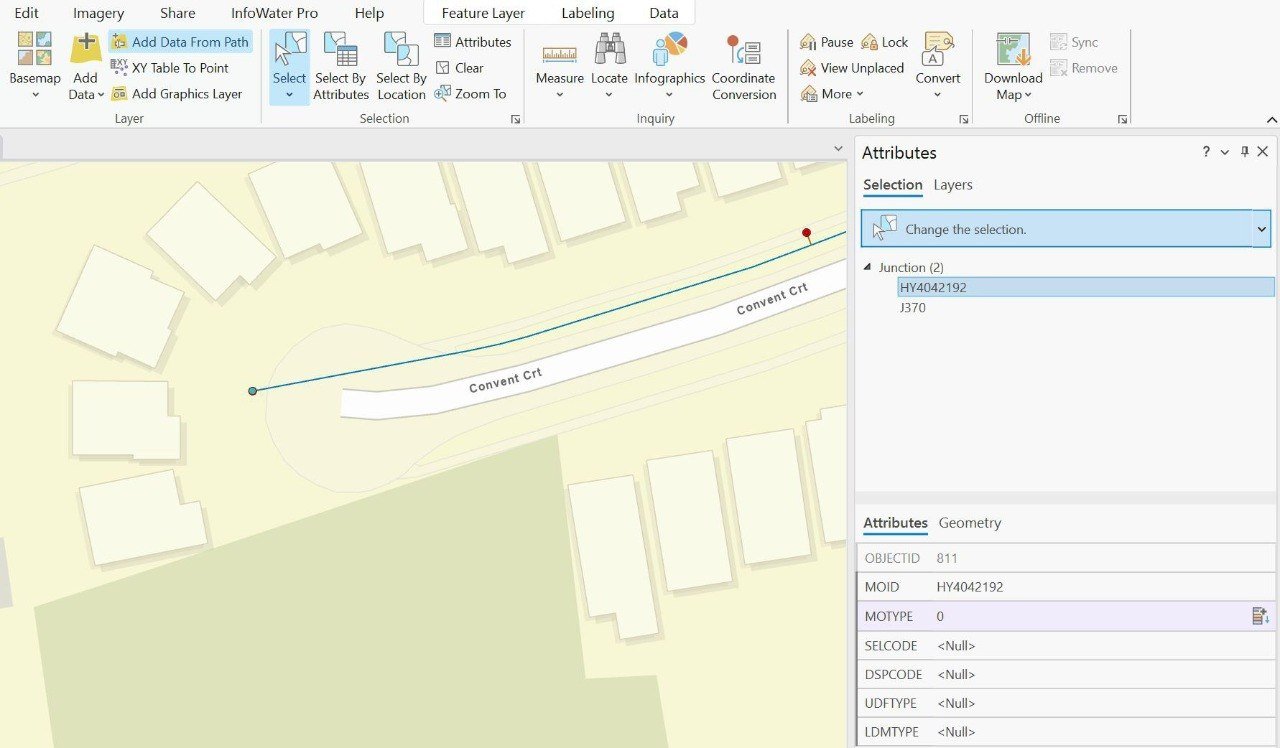Viewport: 1280px width, 748px height.
Task: Collapse the Junction (2) tree node
Action: click(867, 268)
